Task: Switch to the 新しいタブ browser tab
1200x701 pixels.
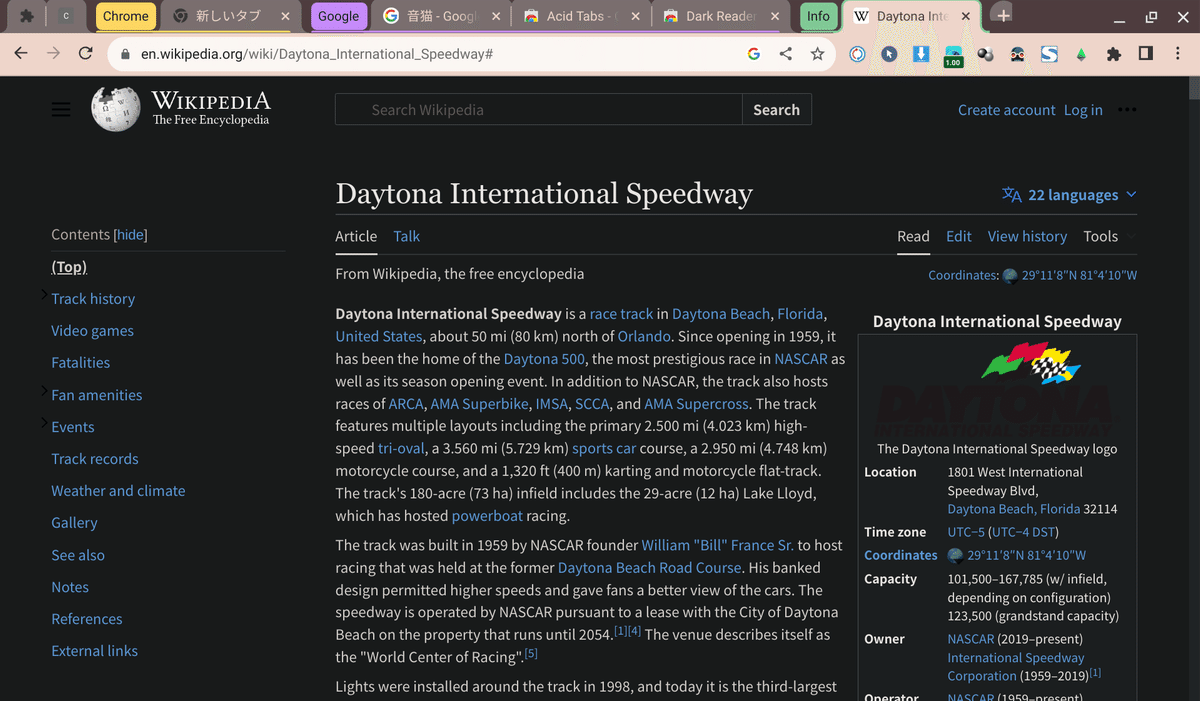Action: [231, 16]
